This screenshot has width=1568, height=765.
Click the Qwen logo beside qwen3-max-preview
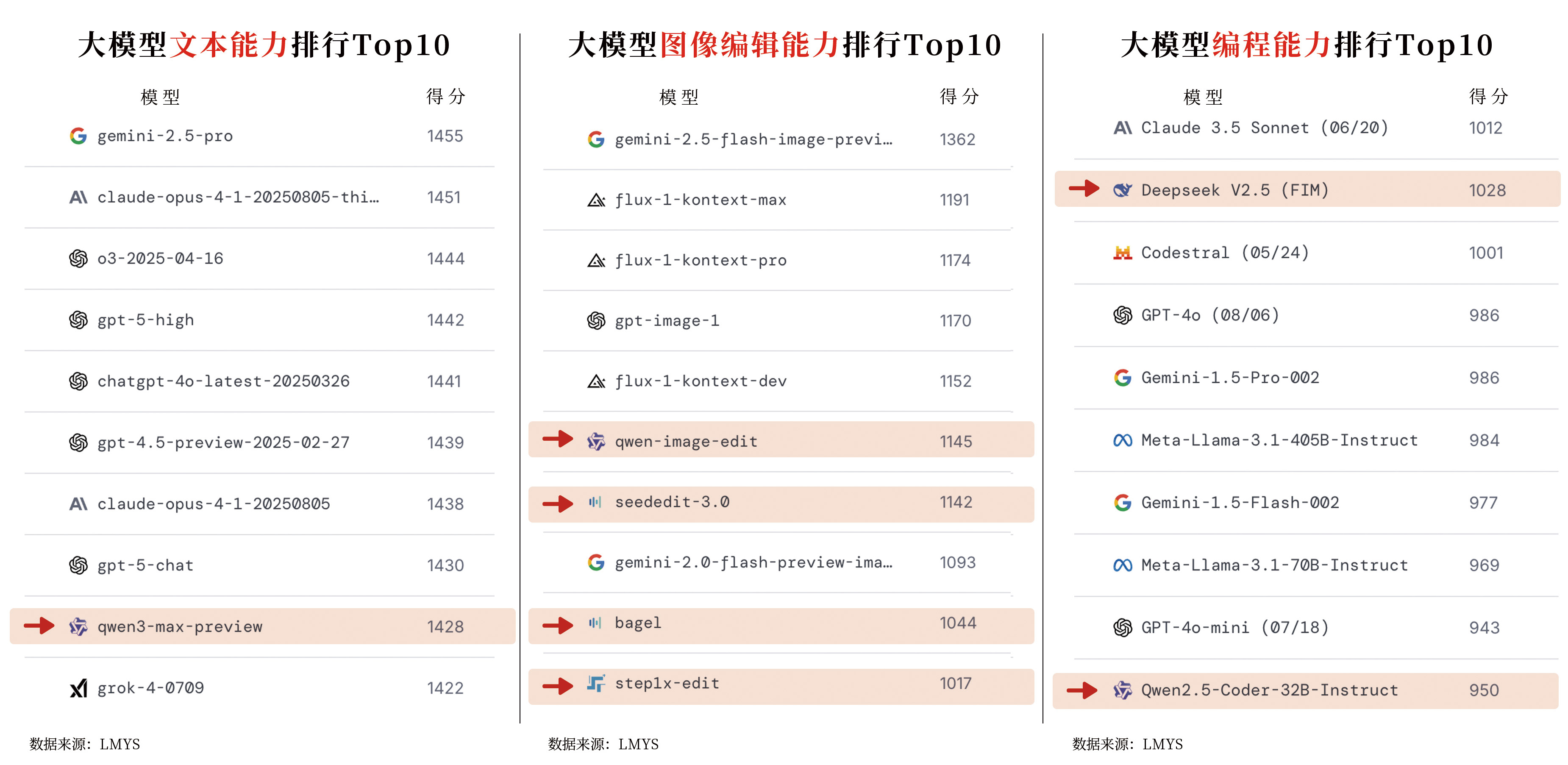(78, 626)
